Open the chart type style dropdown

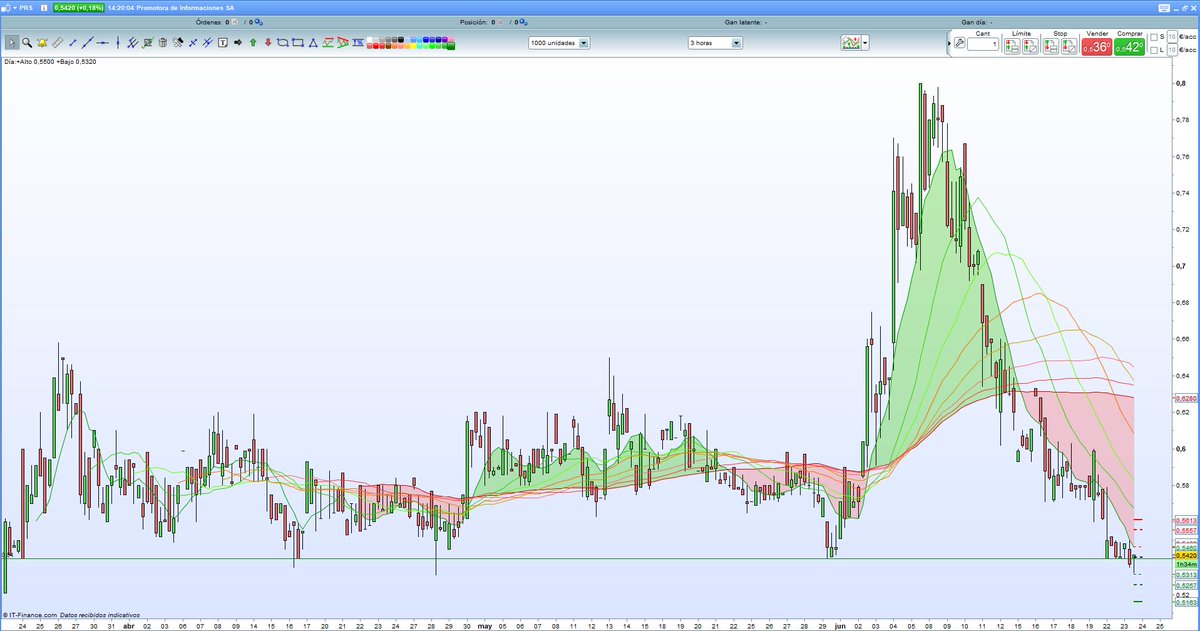[x=866, y=42]
